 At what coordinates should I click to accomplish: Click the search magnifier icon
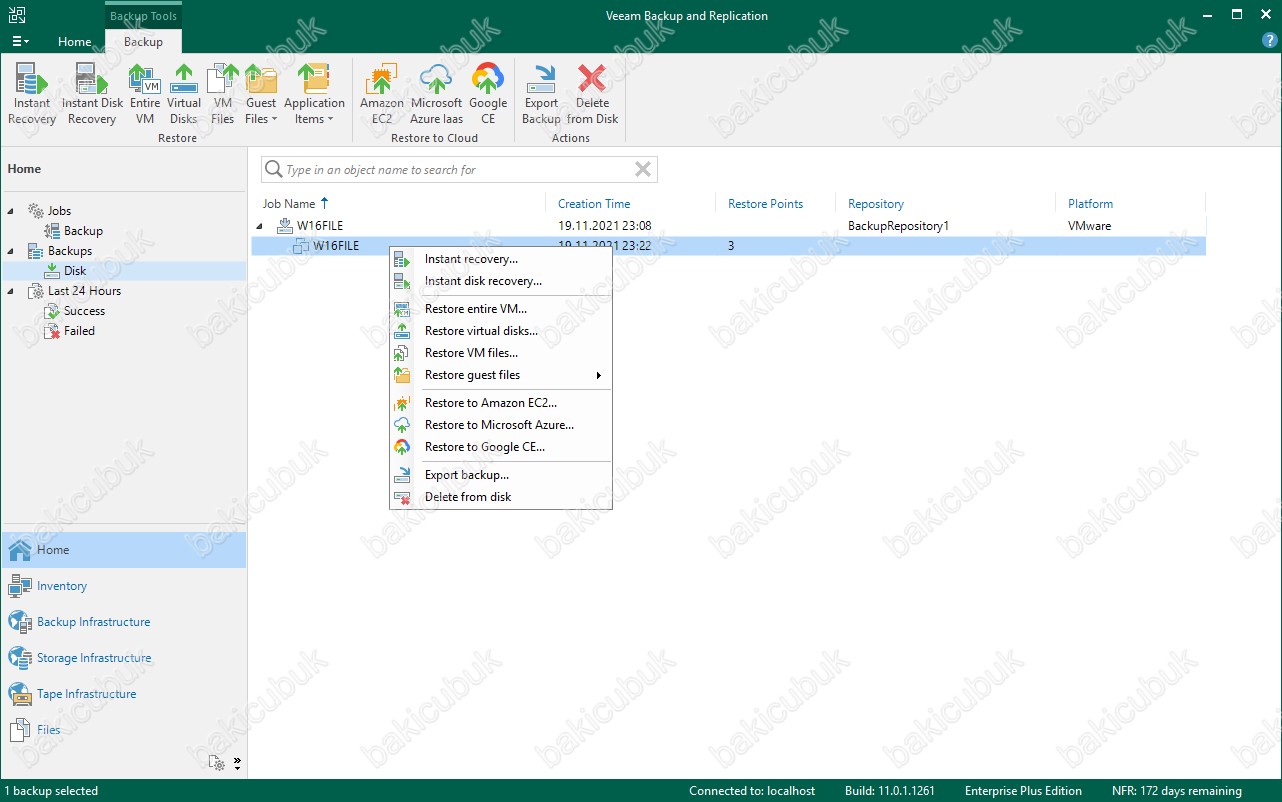click(272, 170)
